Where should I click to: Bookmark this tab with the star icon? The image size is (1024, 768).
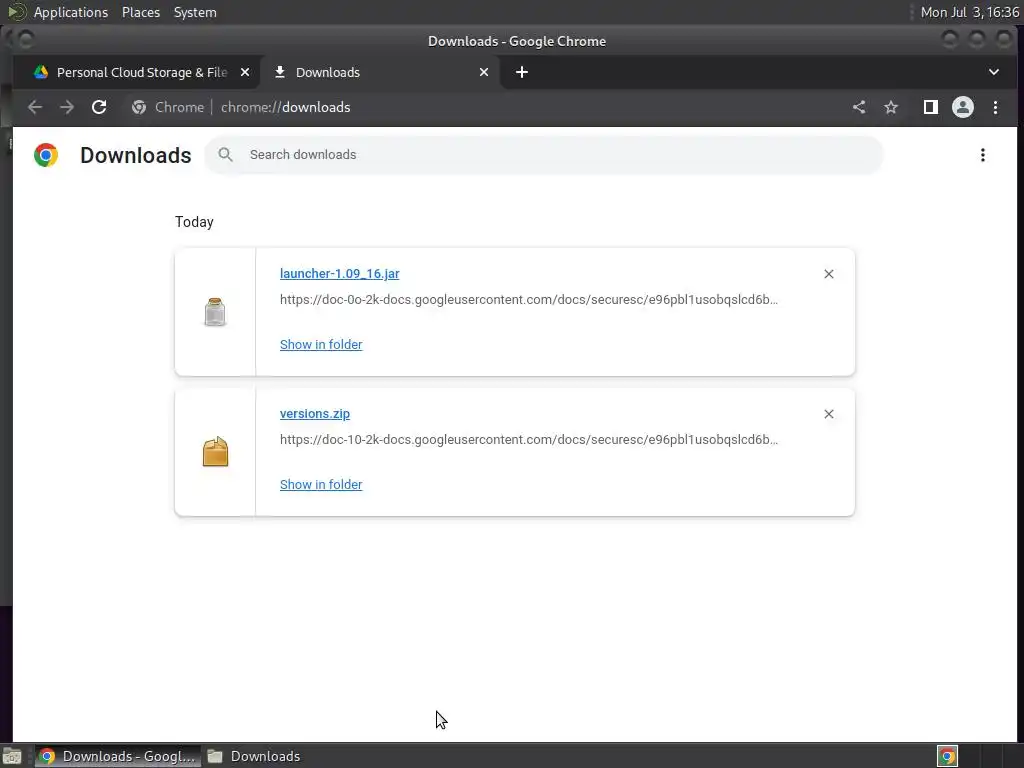tap(891, 107)
